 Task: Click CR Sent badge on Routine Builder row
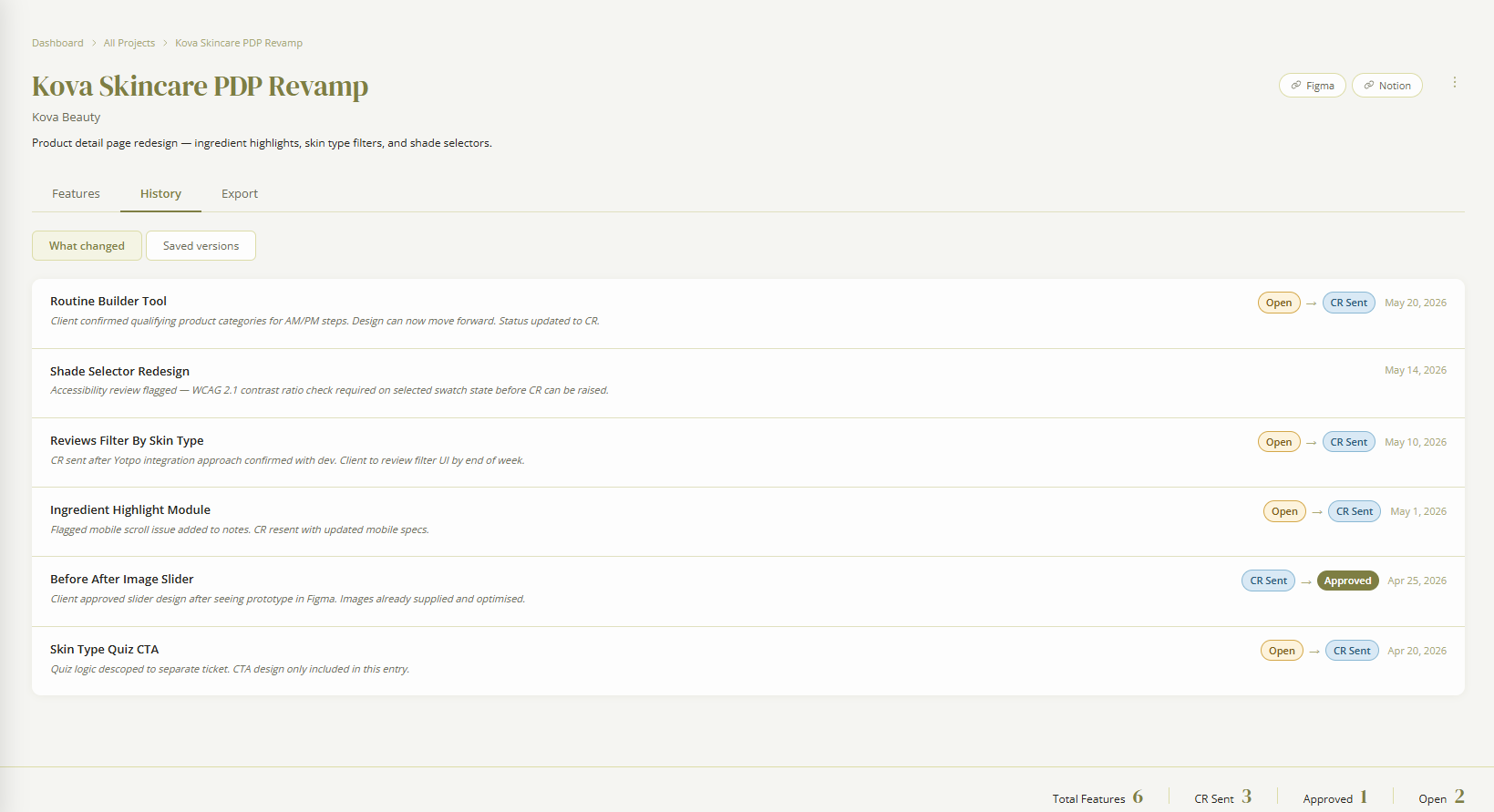pos(1348,303)
